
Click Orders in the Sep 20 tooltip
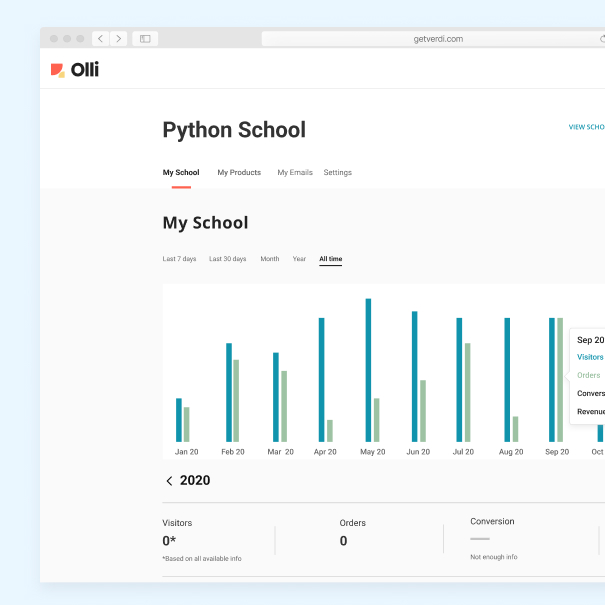click(588, 375)
